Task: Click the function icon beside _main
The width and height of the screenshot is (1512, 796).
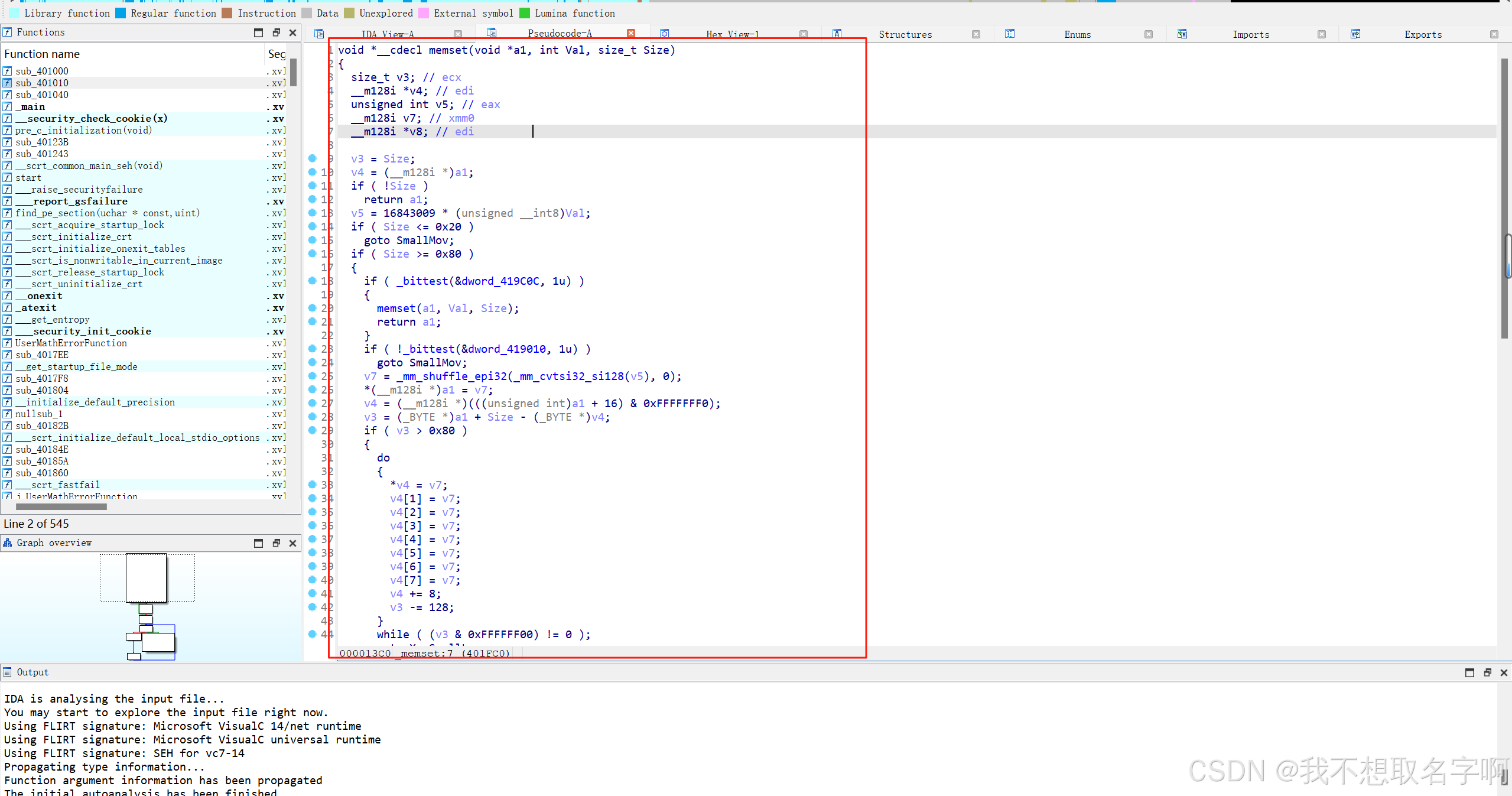Action: (x=7, y=106)
